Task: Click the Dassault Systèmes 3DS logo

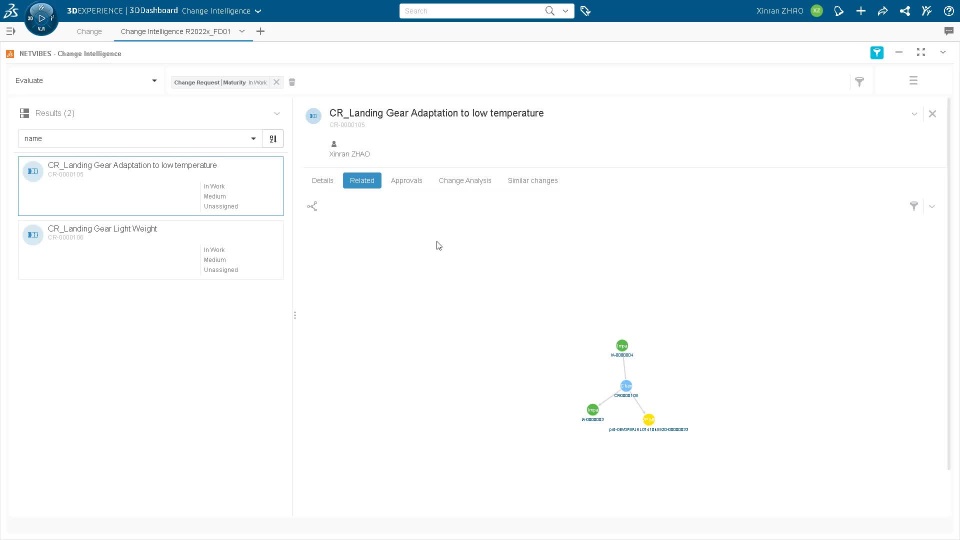Action: click(x=10, y=10)
